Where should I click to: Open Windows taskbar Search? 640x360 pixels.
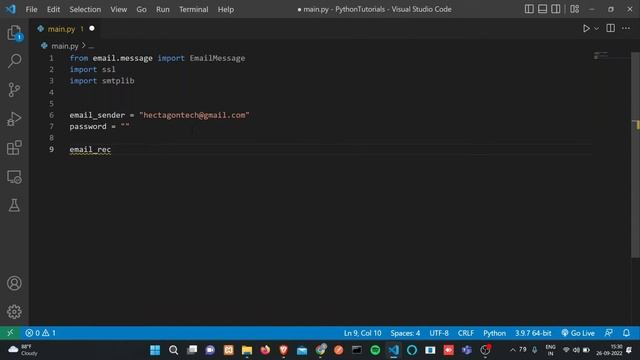click(173, 350)
